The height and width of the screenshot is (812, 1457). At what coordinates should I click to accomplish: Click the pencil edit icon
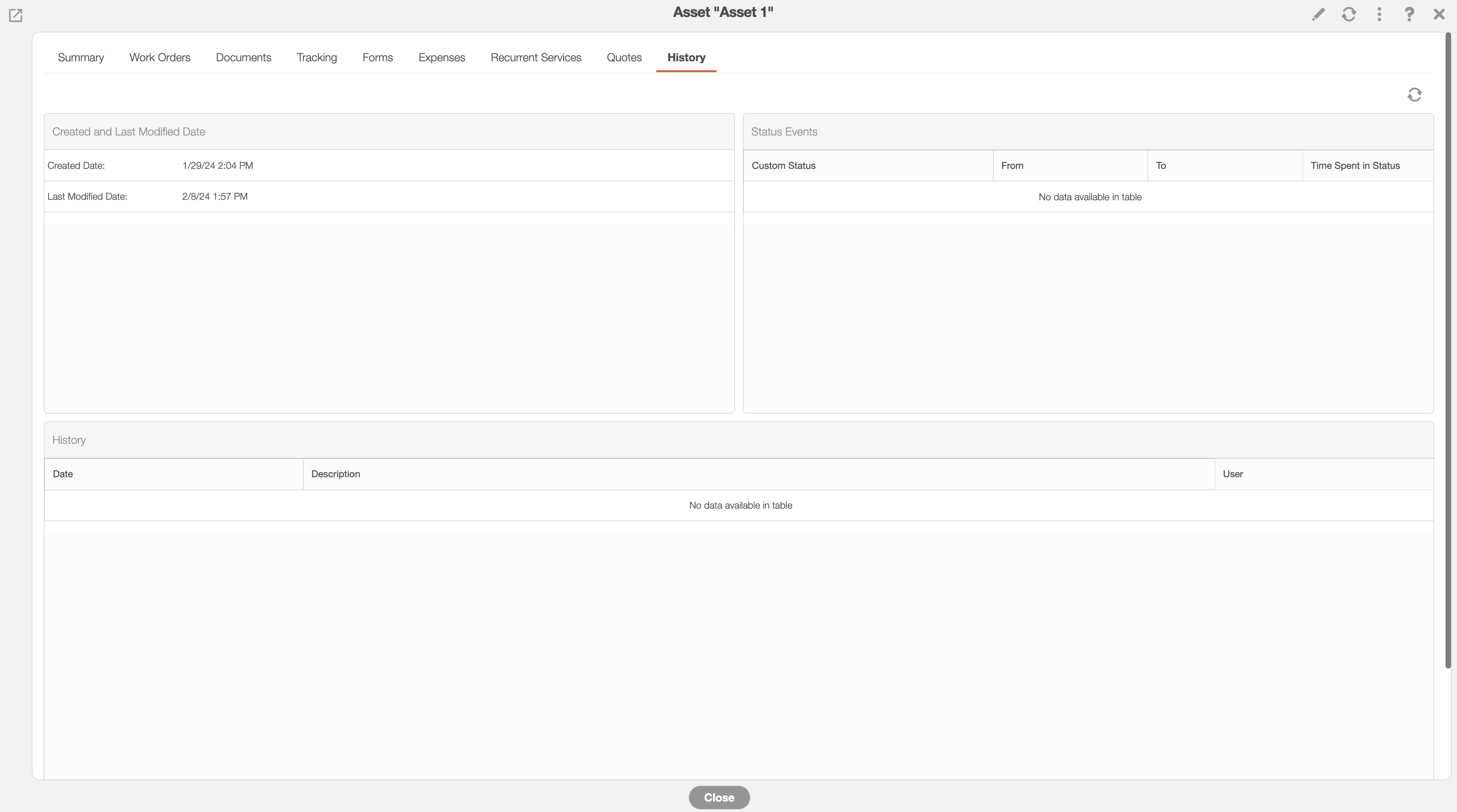[x=1318, y=14]
